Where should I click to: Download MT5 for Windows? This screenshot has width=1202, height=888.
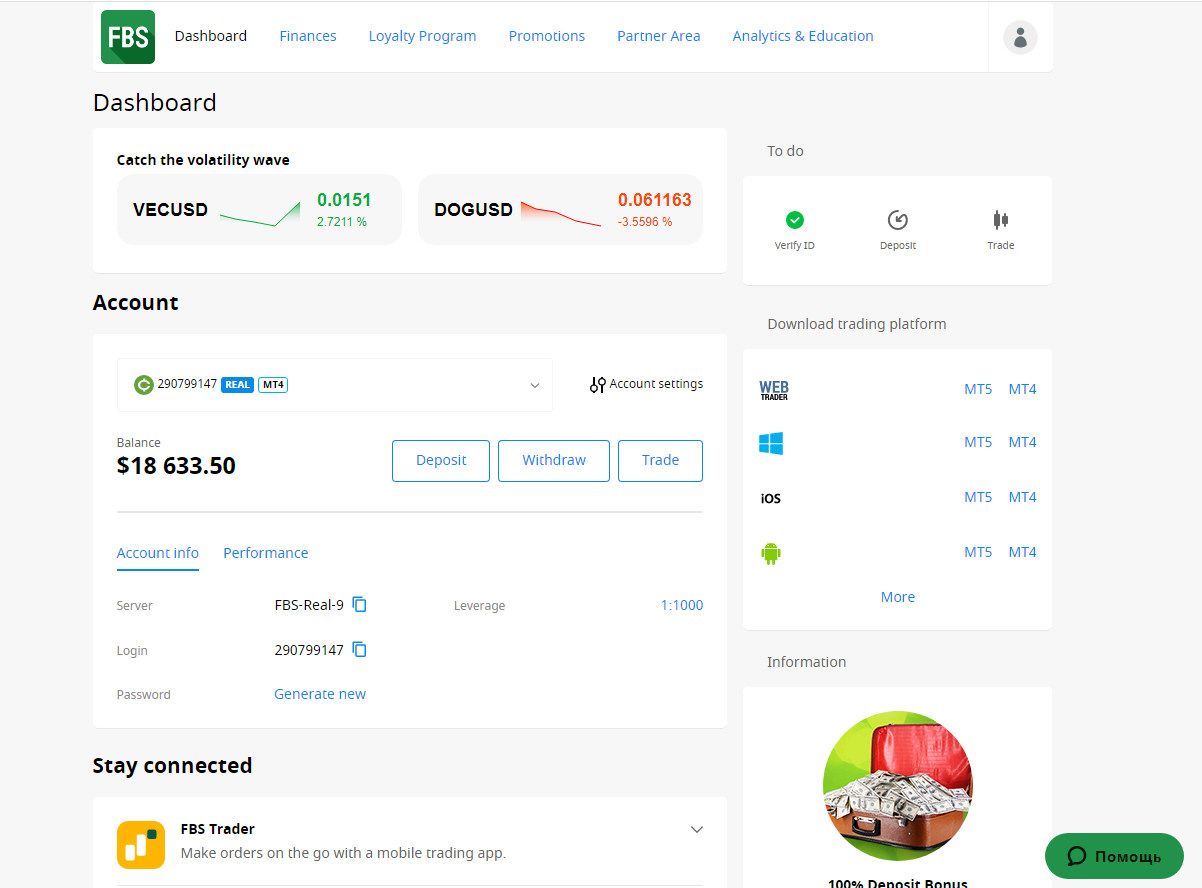[x=978, y=442]
